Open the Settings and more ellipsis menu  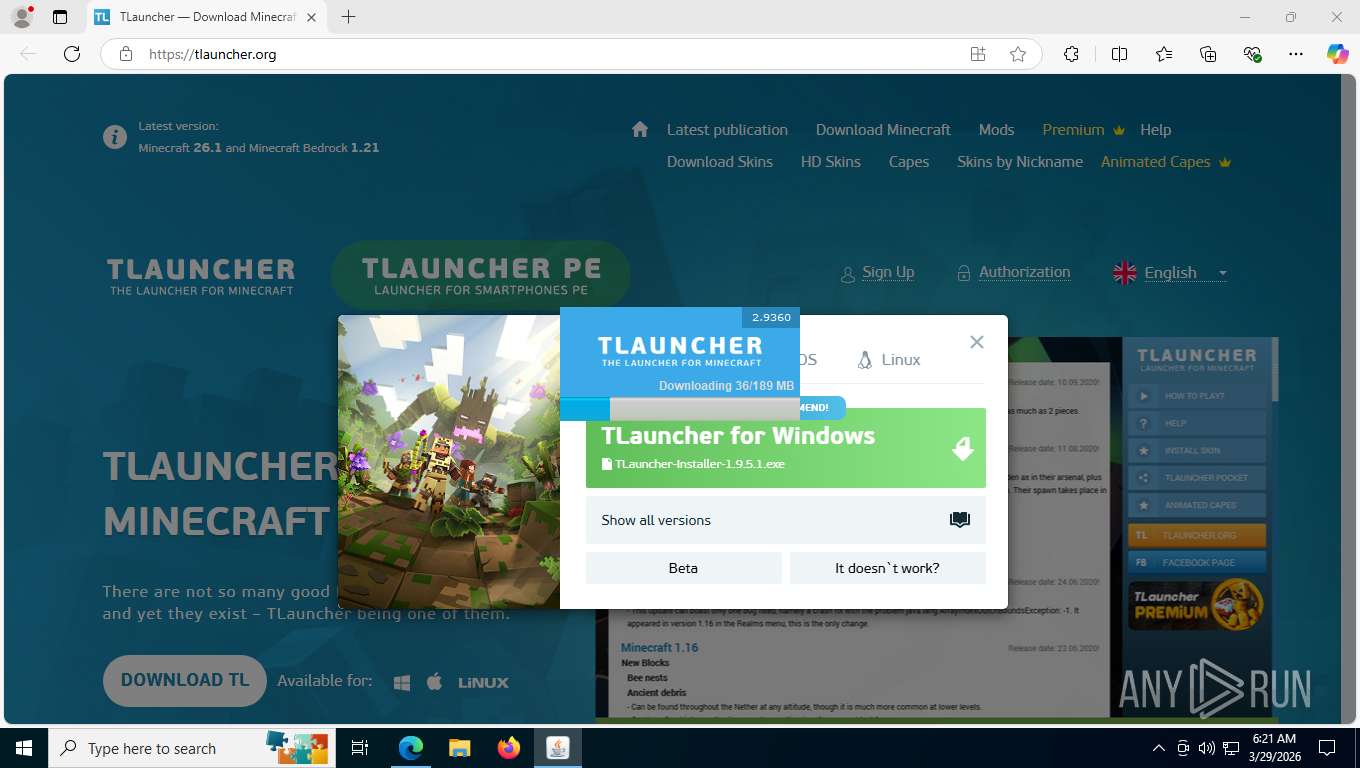(1296, 54)
